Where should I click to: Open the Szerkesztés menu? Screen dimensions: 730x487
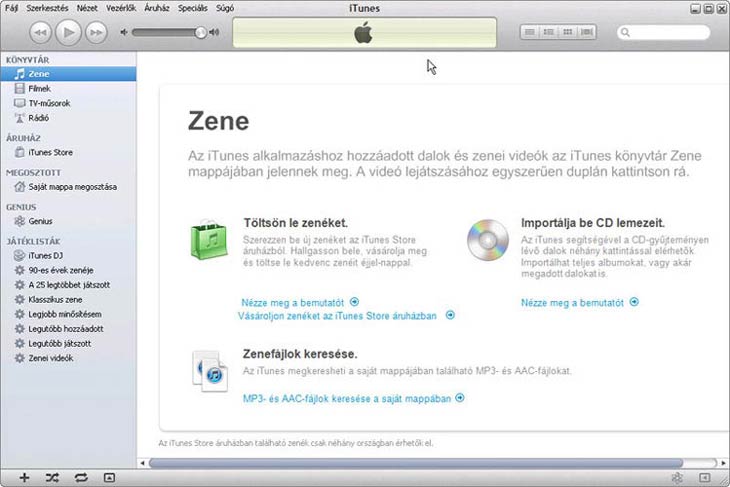click(x=47, y=8)
